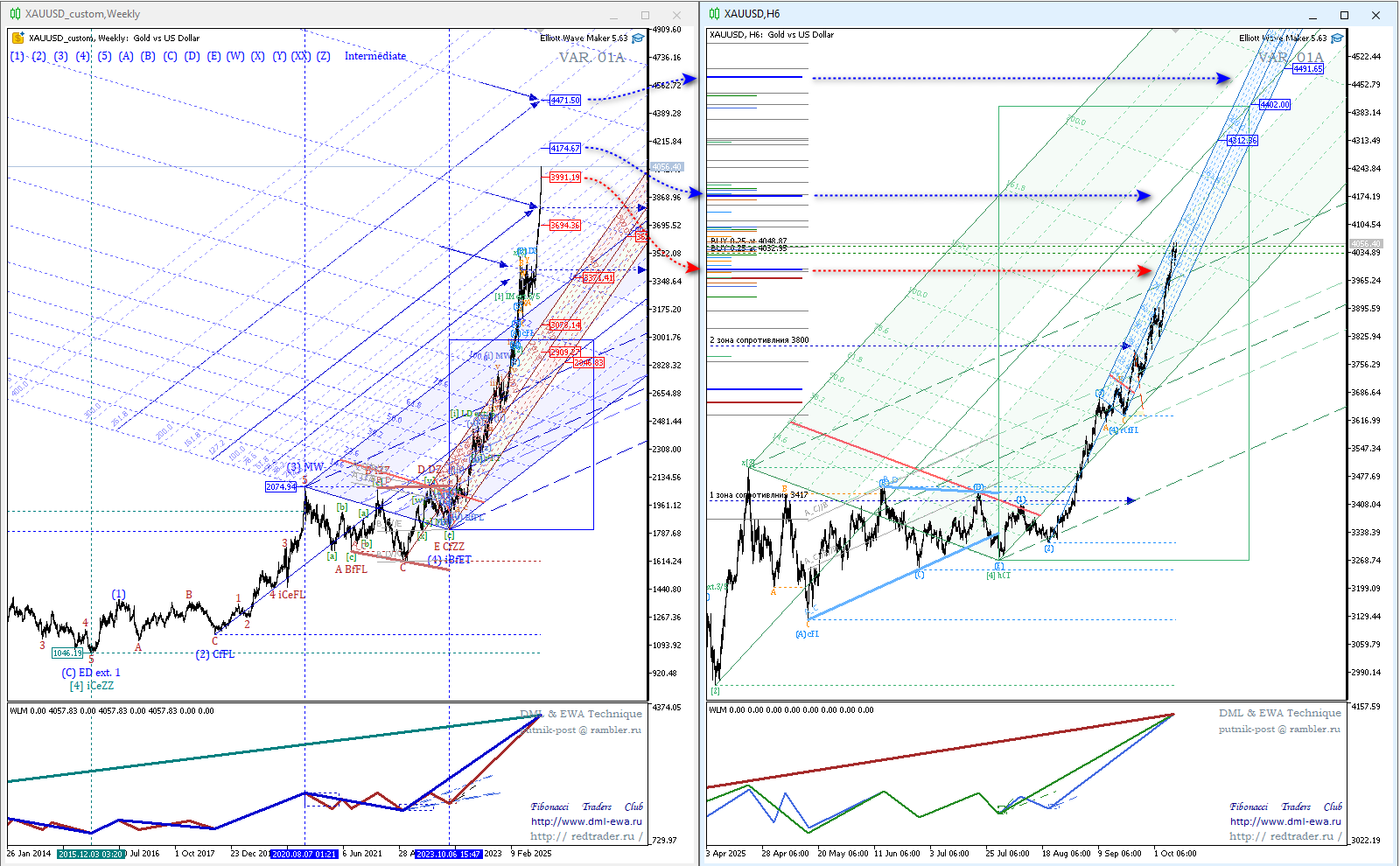Click the graduation cap icon on the Weekly chart
The height and width of the screenshot is (866, 1400).
point(638,38)
